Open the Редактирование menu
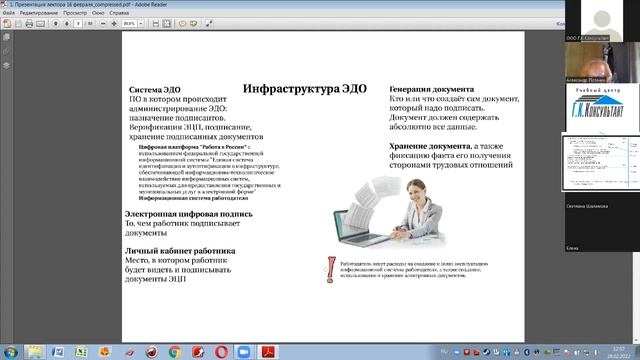640x360 pixels. [x=39, y=13]
